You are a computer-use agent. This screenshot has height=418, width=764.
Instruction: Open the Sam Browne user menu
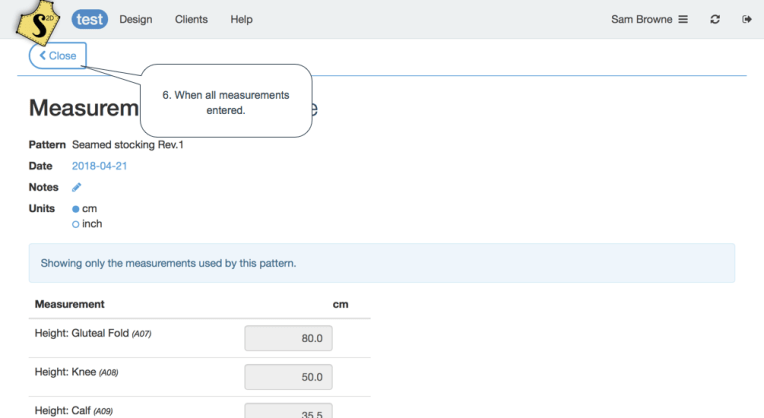pyautogui.click(x=649, y=19)
